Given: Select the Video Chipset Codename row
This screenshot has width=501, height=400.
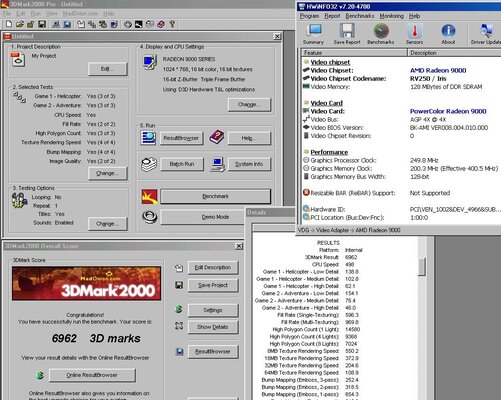Looking at the screenshot, I should (401, 79).
